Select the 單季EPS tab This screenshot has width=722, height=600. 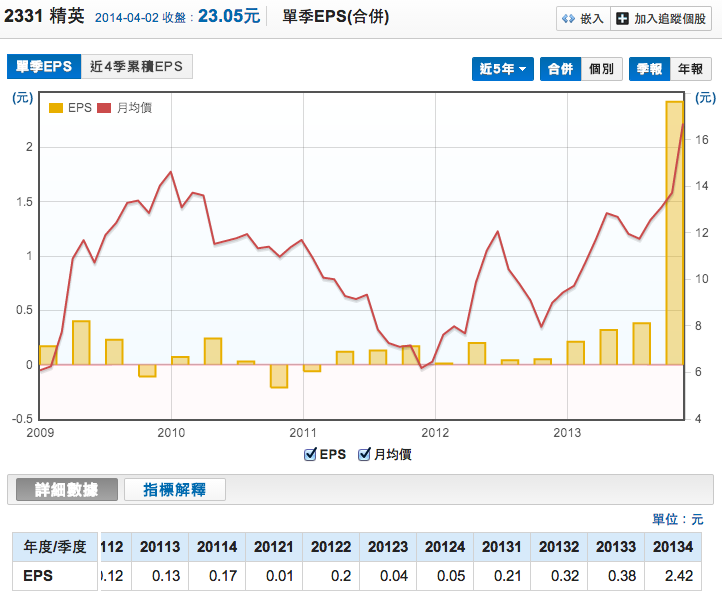coord(40,67)
